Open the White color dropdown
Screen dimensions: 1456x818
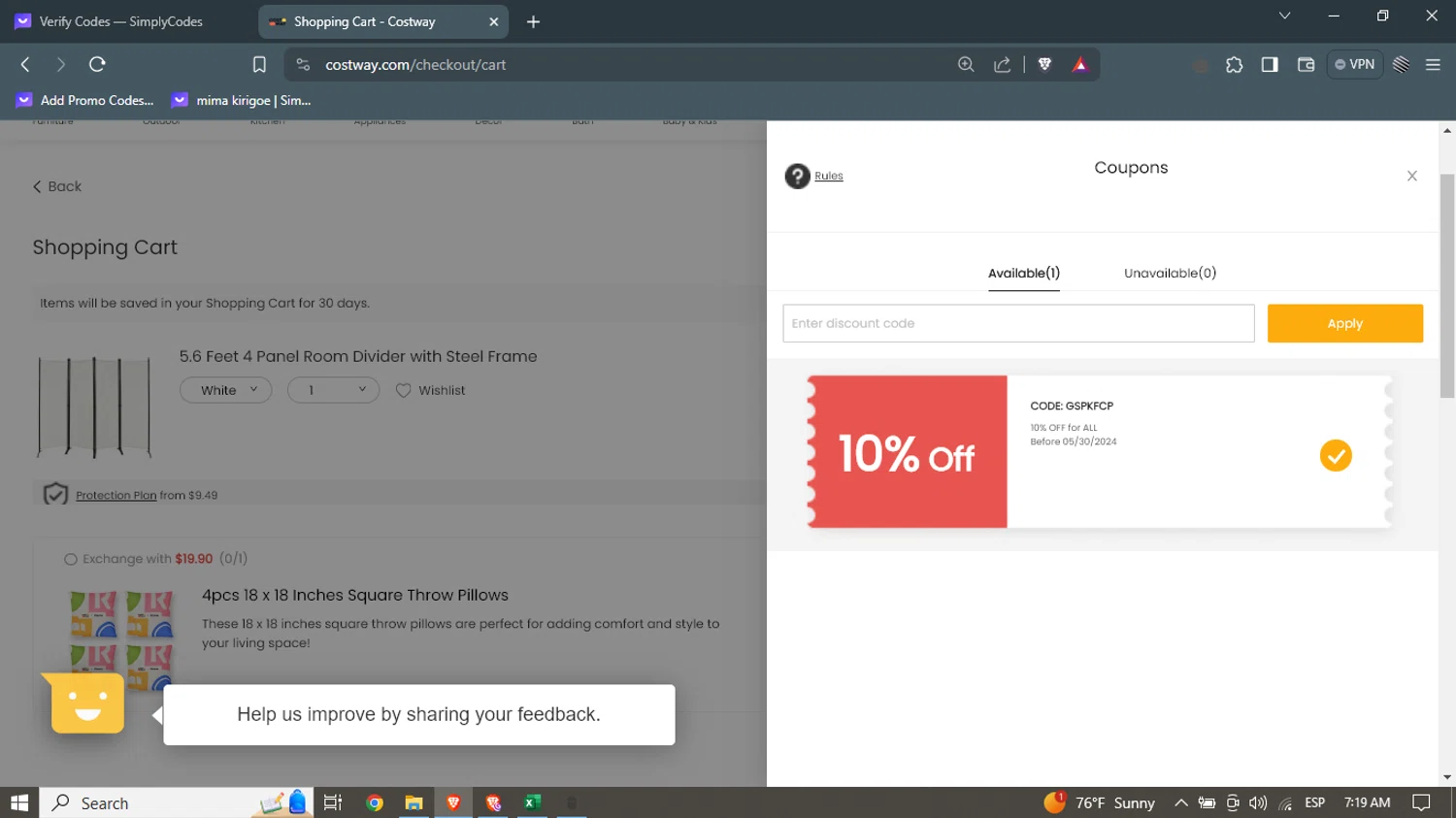click(x=226, y=390)
